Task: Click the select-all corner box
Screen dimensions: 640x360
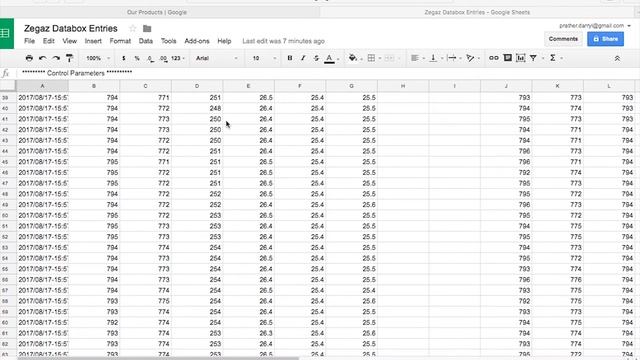Action: (8, 86)
